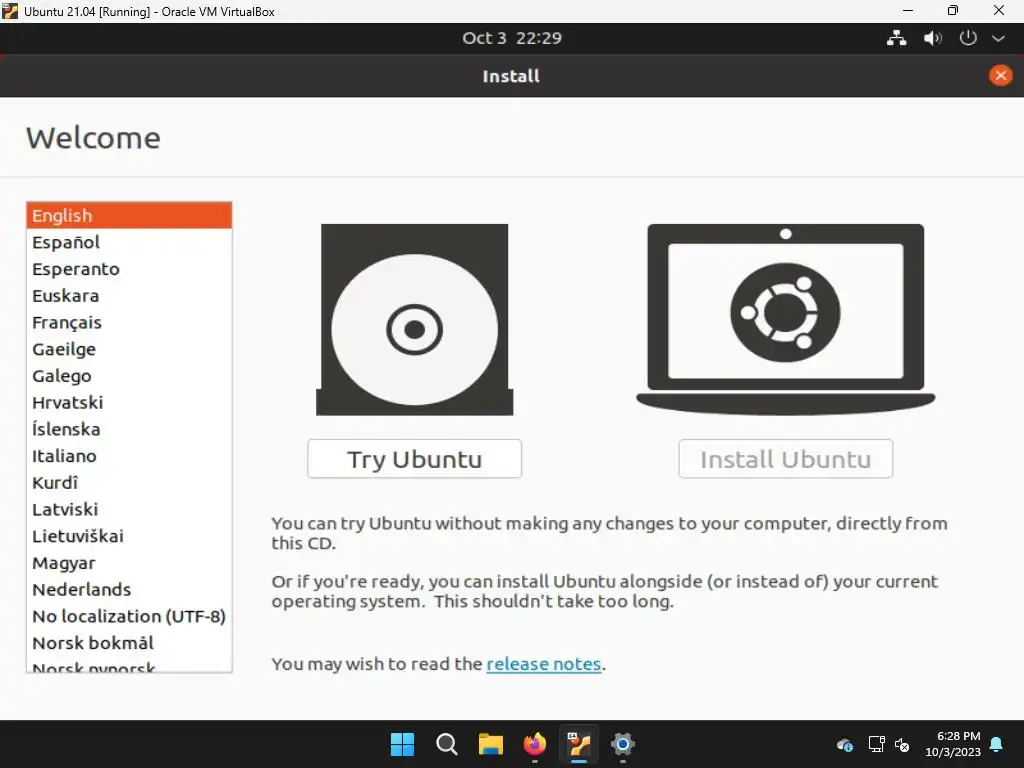
Task: Open the Oct 3 22:29 clock menu
Action: 512,38
